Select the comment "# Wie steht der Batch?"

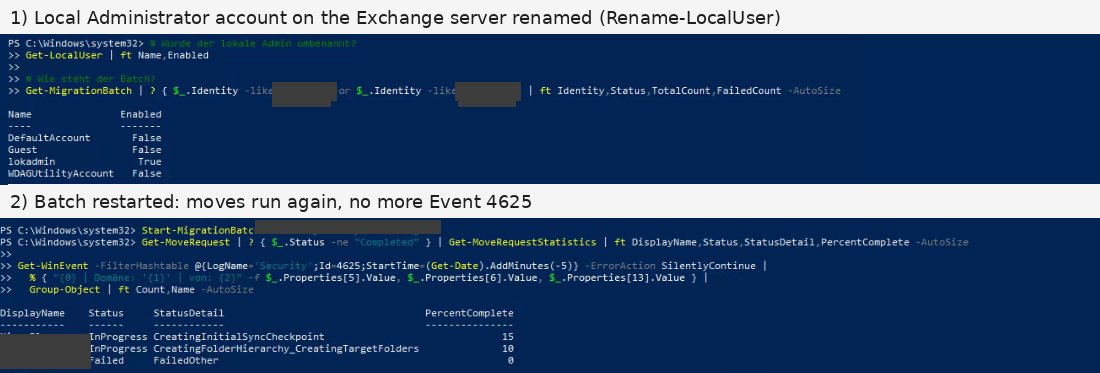pyautogui.click(x=90, y=79)
